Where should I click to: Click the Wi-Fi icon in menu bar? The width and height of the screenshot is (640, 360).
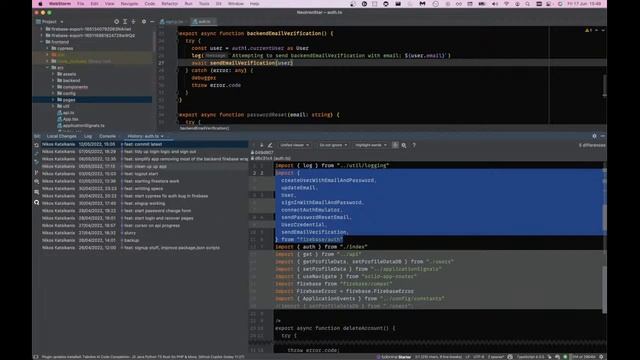tap(507, 4)
